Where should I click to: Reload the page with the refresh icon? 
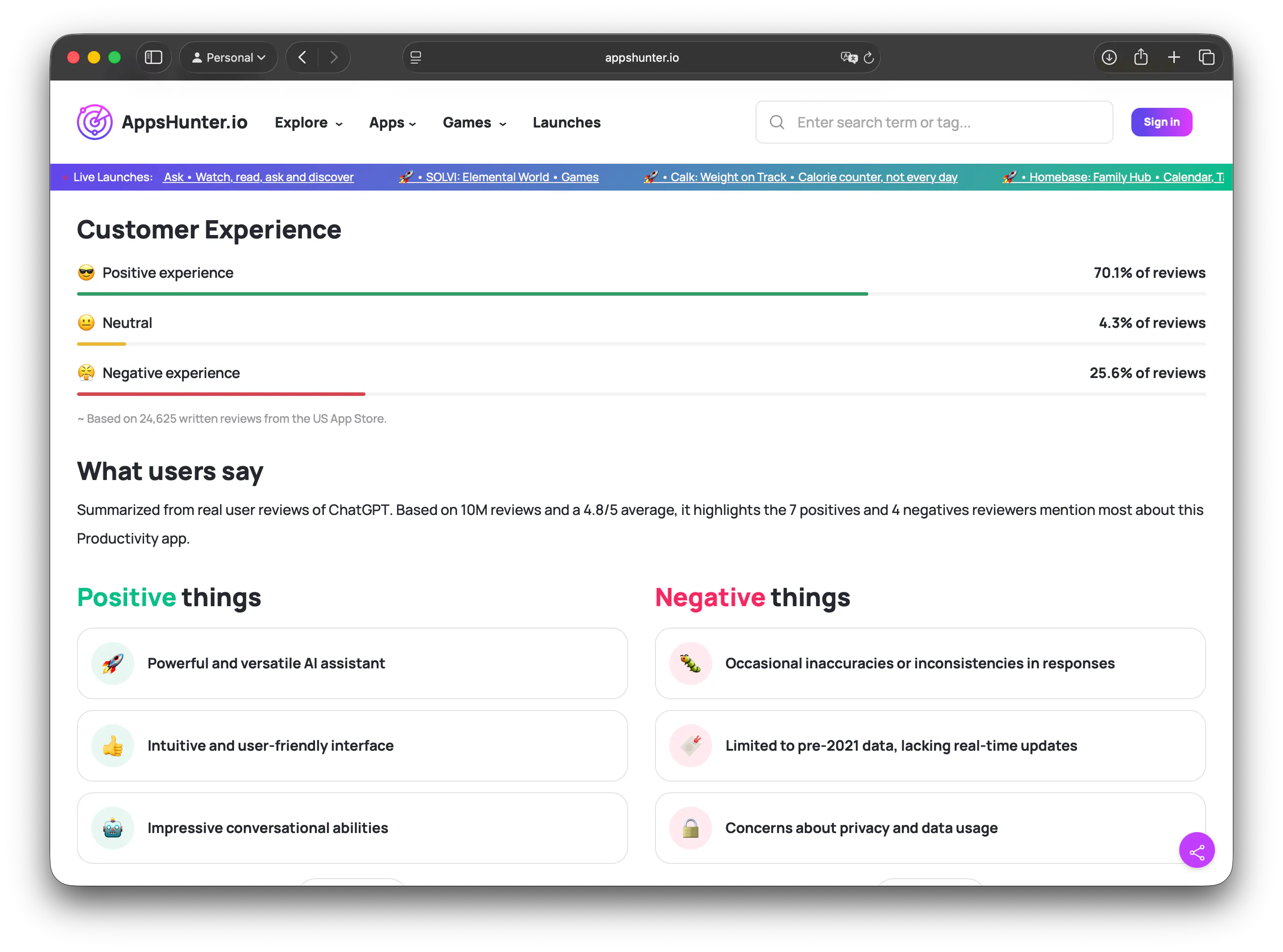pyautogui.click(x=869, y=57)
